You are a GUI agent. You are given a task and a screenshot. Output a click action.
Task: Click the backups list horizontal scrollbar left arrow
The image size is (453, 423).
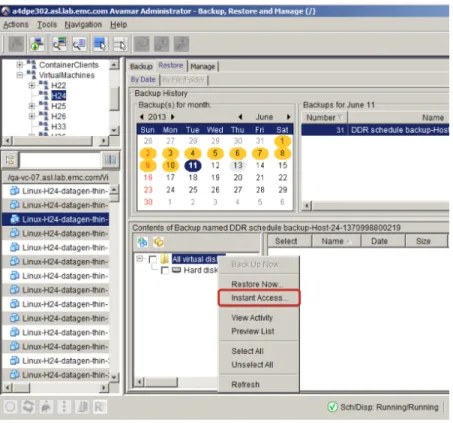(307, 206)
